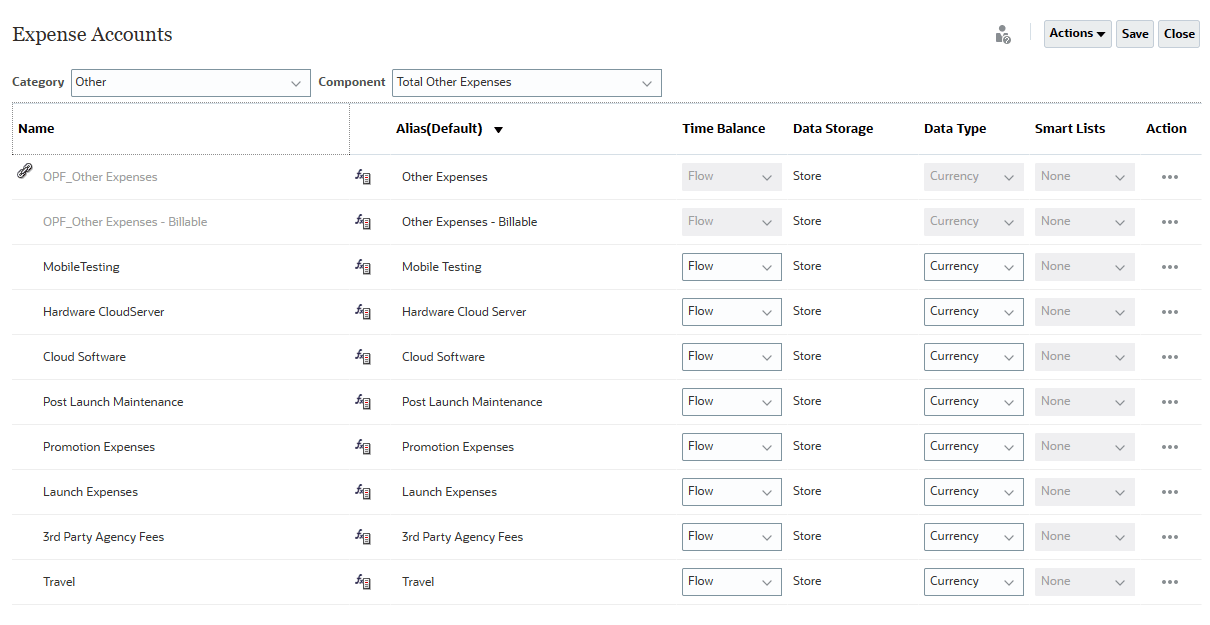Open Data Type dropdown for Cloud Software

tap(974, 357)
